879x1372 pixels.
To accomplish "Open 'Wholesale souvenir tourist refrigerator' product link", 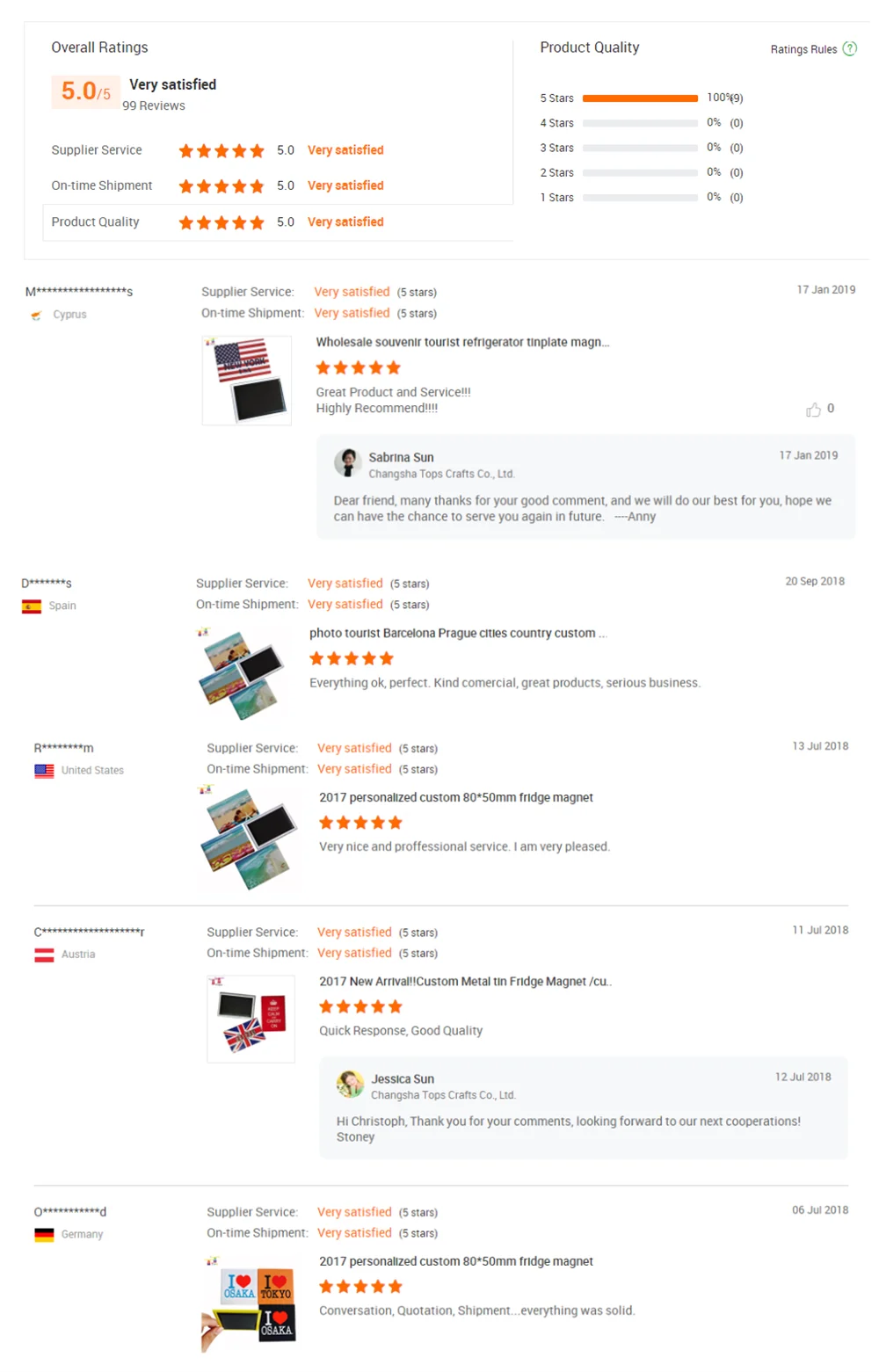I will [x=462, y=342].
